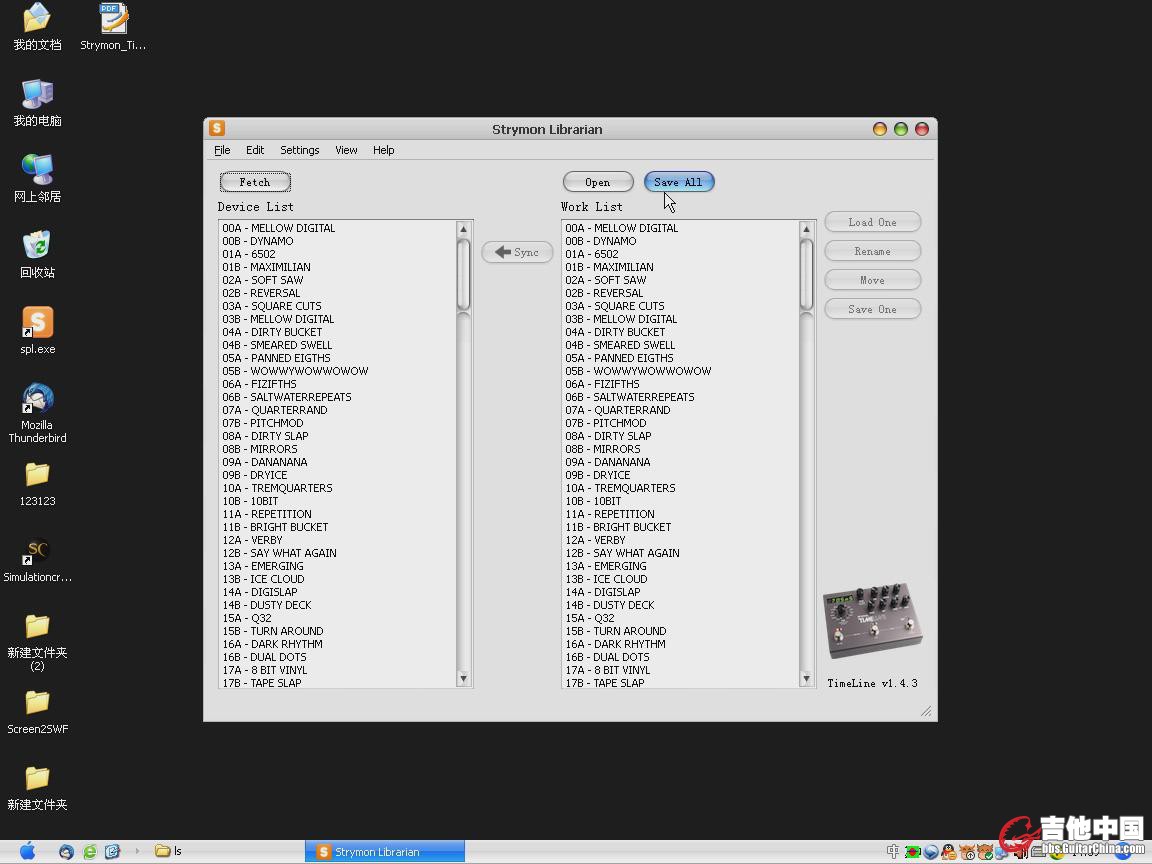Select the 我的电脑 desktop icon
This screenshot has height=864, width=1152.
(37, 103)
